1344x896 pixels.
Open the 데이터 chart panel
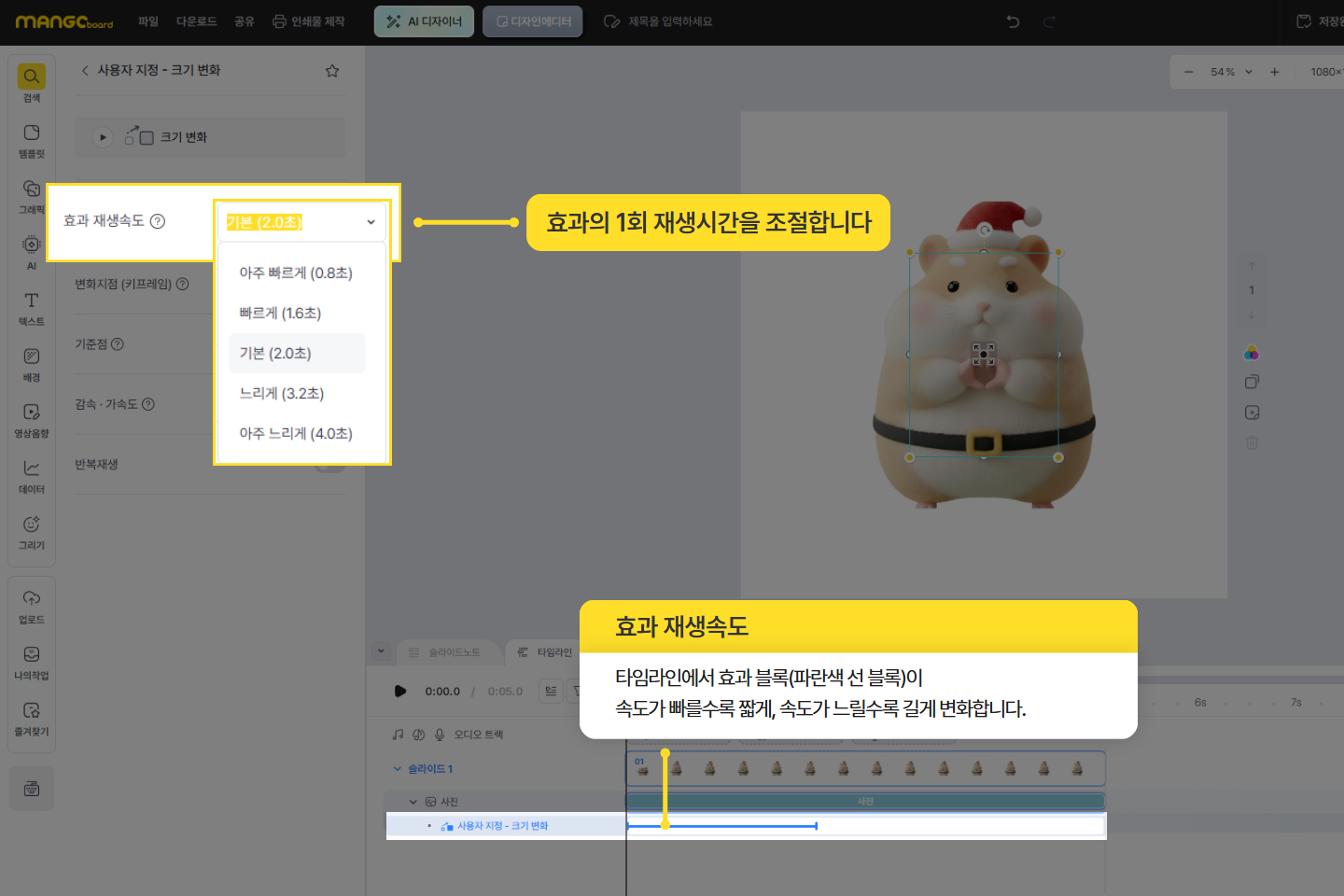[32, 475]
